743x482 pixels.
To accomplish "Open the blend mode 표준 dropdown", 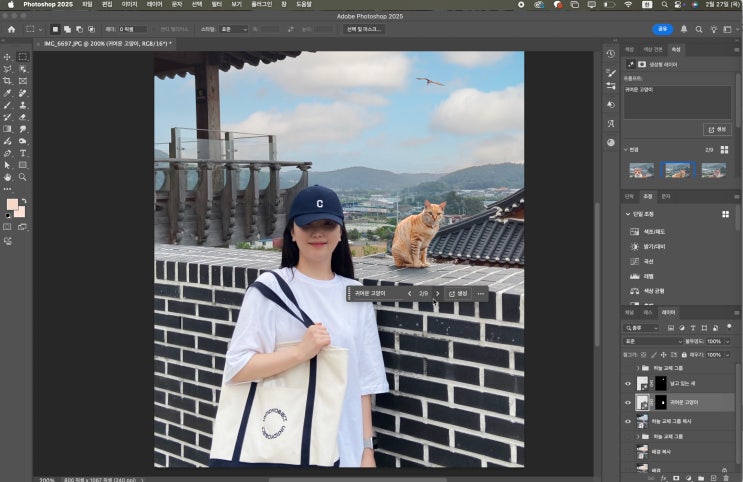I will point(653,341).
